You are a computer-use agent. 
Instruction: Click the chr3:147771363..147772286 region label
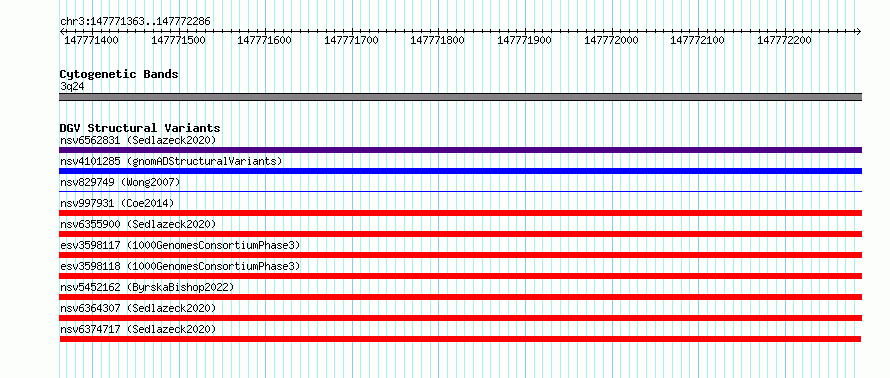point(135,22)
